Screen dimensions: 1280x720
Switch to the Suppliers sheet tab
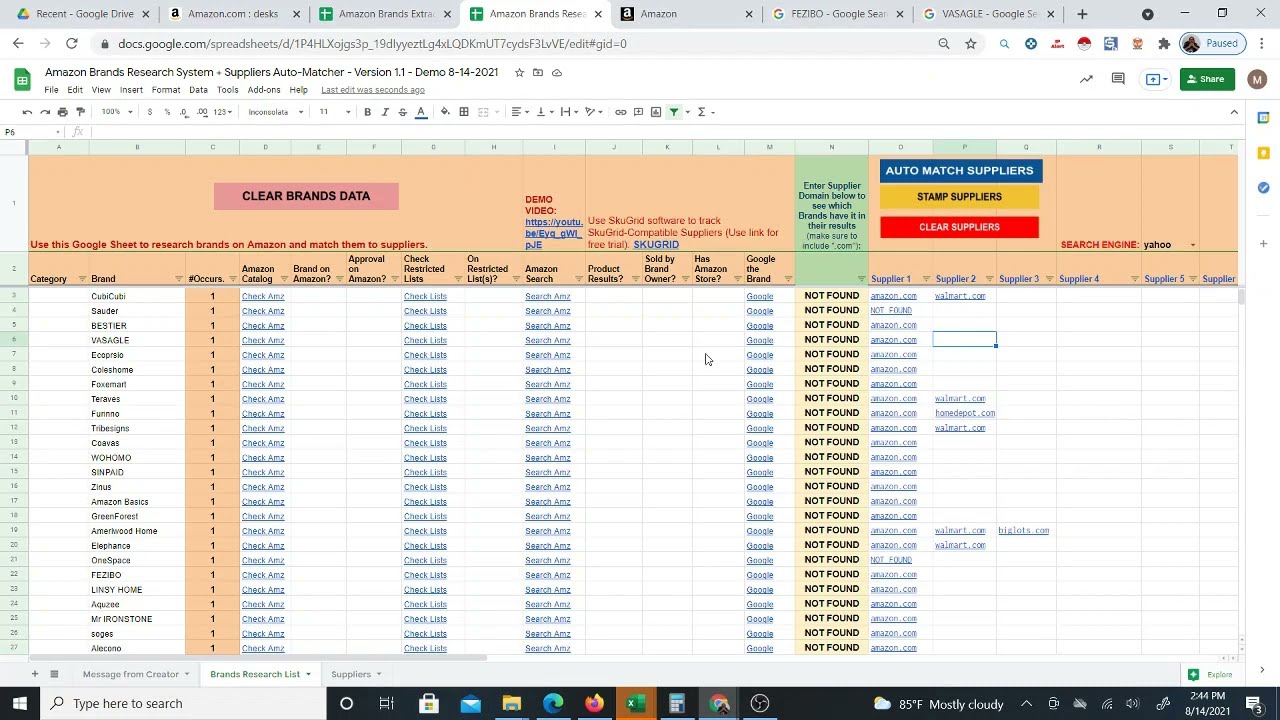(351, 674)
